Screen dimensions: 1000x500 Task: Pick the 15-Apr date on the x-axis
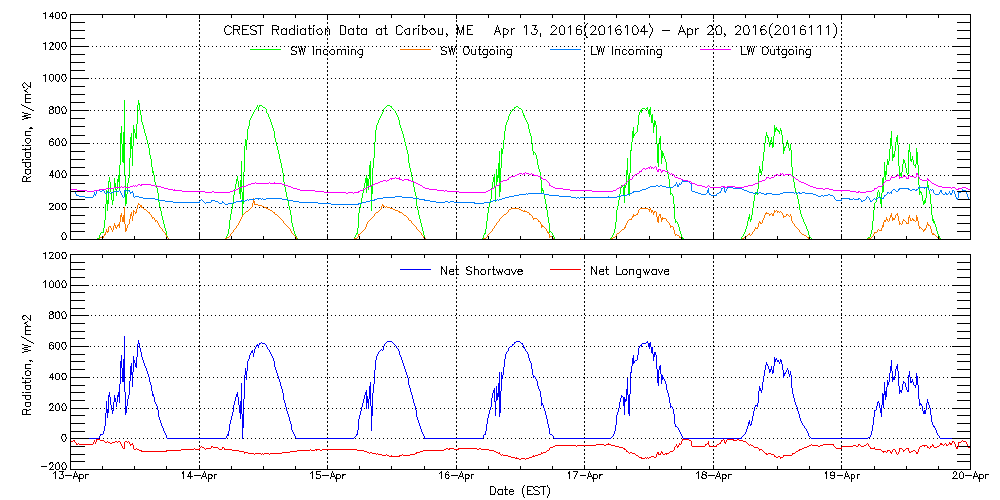point(329,478)
